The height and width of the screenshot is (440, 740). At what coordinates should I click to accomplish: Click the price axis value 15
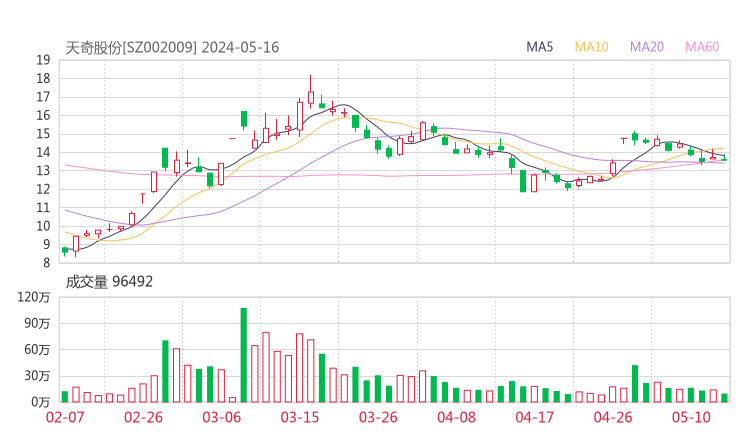[x=43, y=134]
